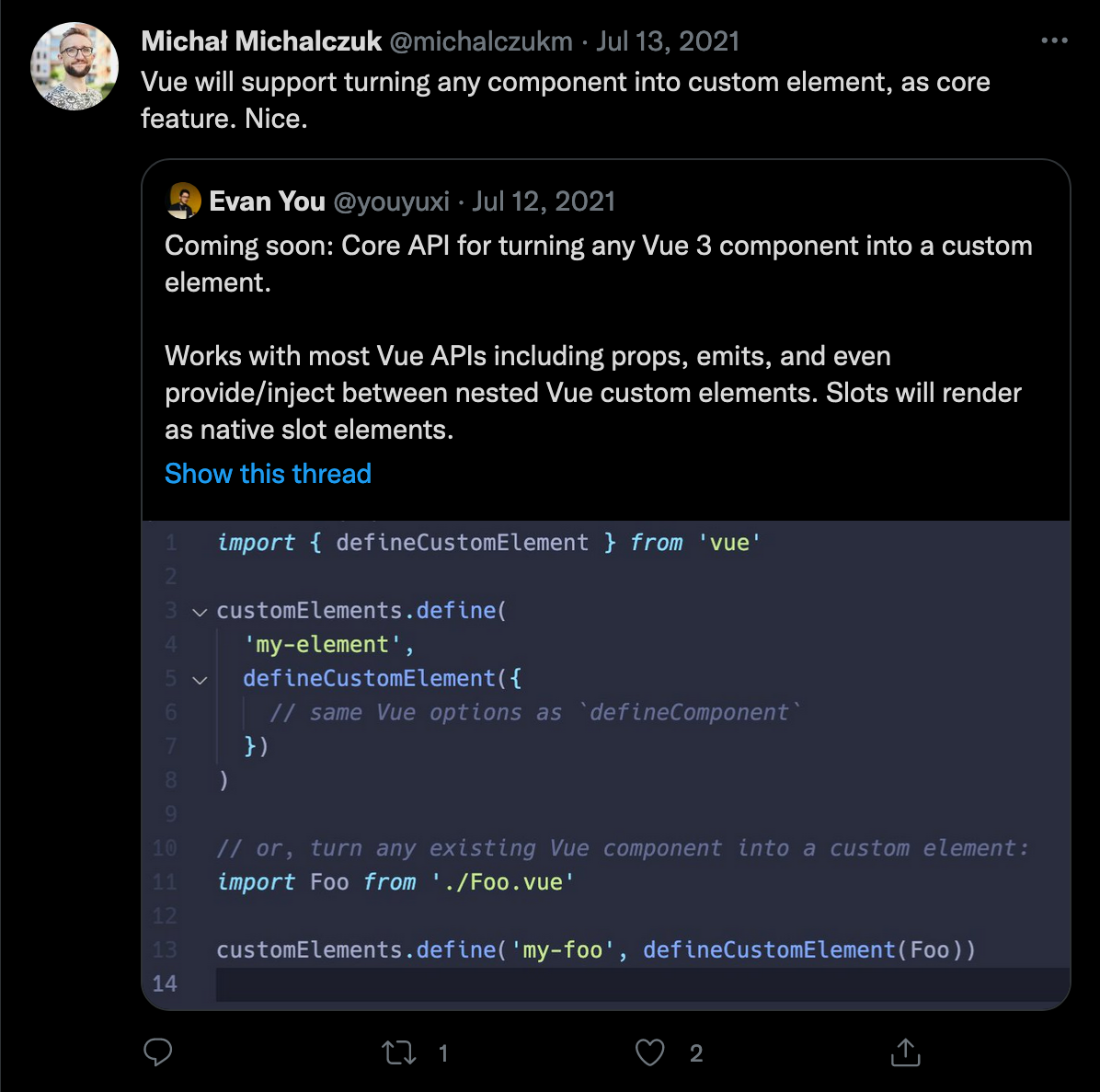Open the quoted tweet text starting Coming soon

pos(599,338)
